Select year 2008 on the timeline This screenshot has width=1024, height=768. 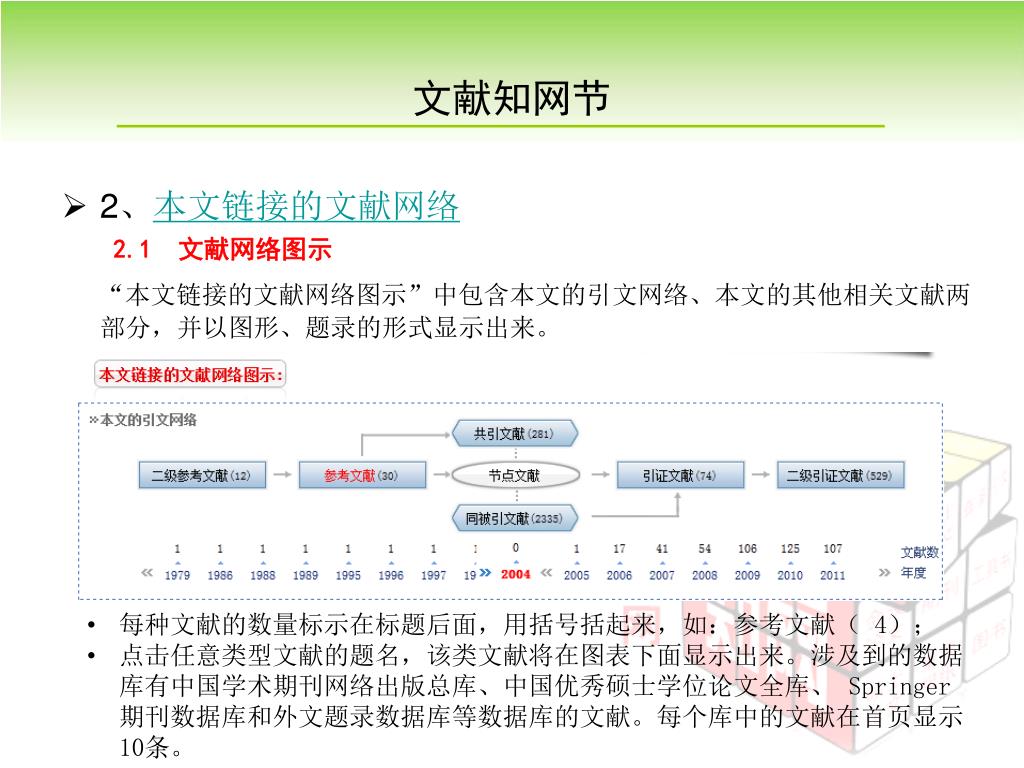(x=705, y=575)
